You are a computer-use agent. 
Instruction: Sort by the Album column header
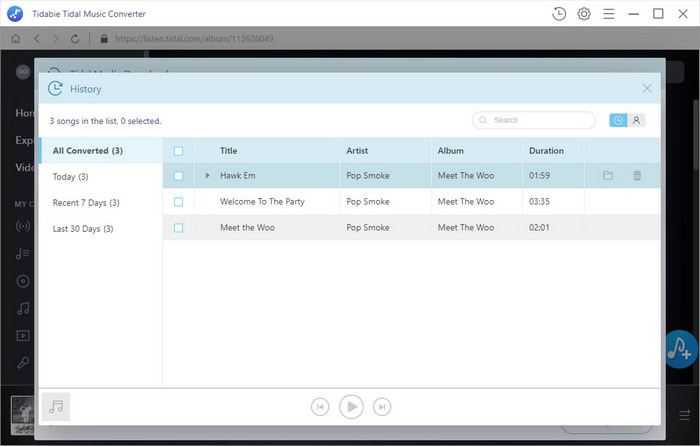(450, 151)
